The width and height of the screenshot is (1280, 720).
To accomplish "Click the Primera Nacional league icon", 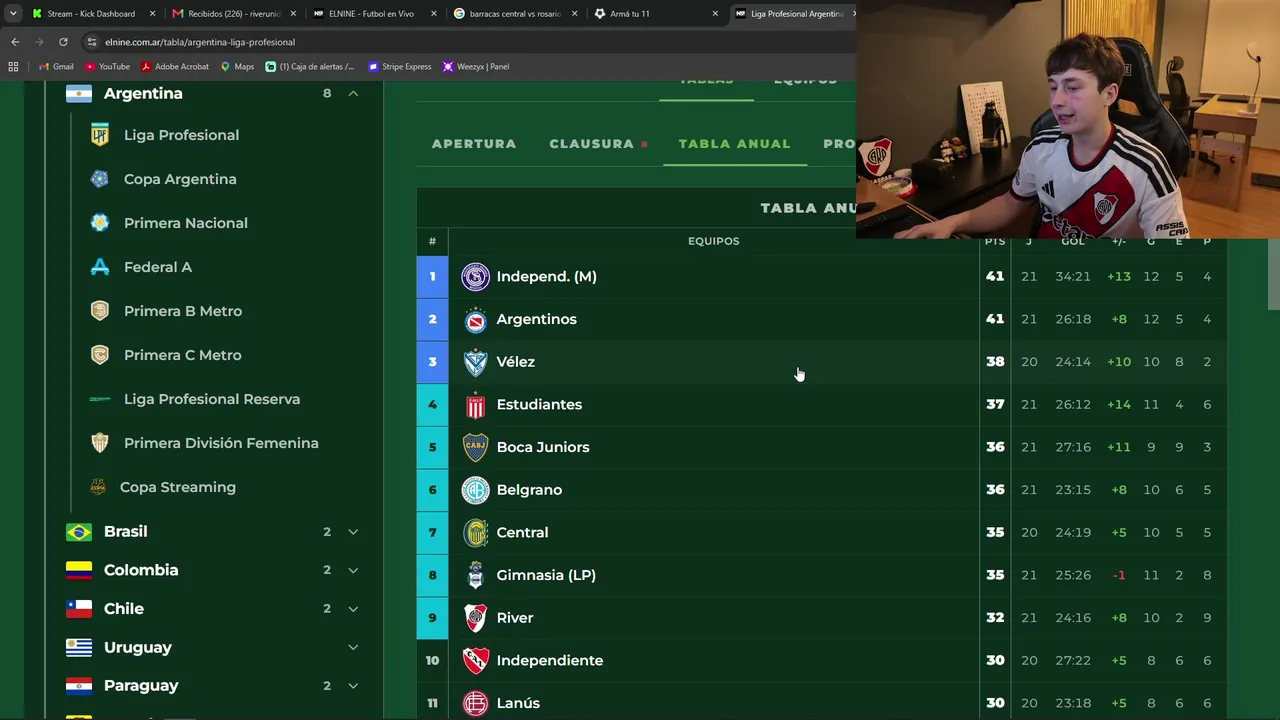I will click(99, 223).
